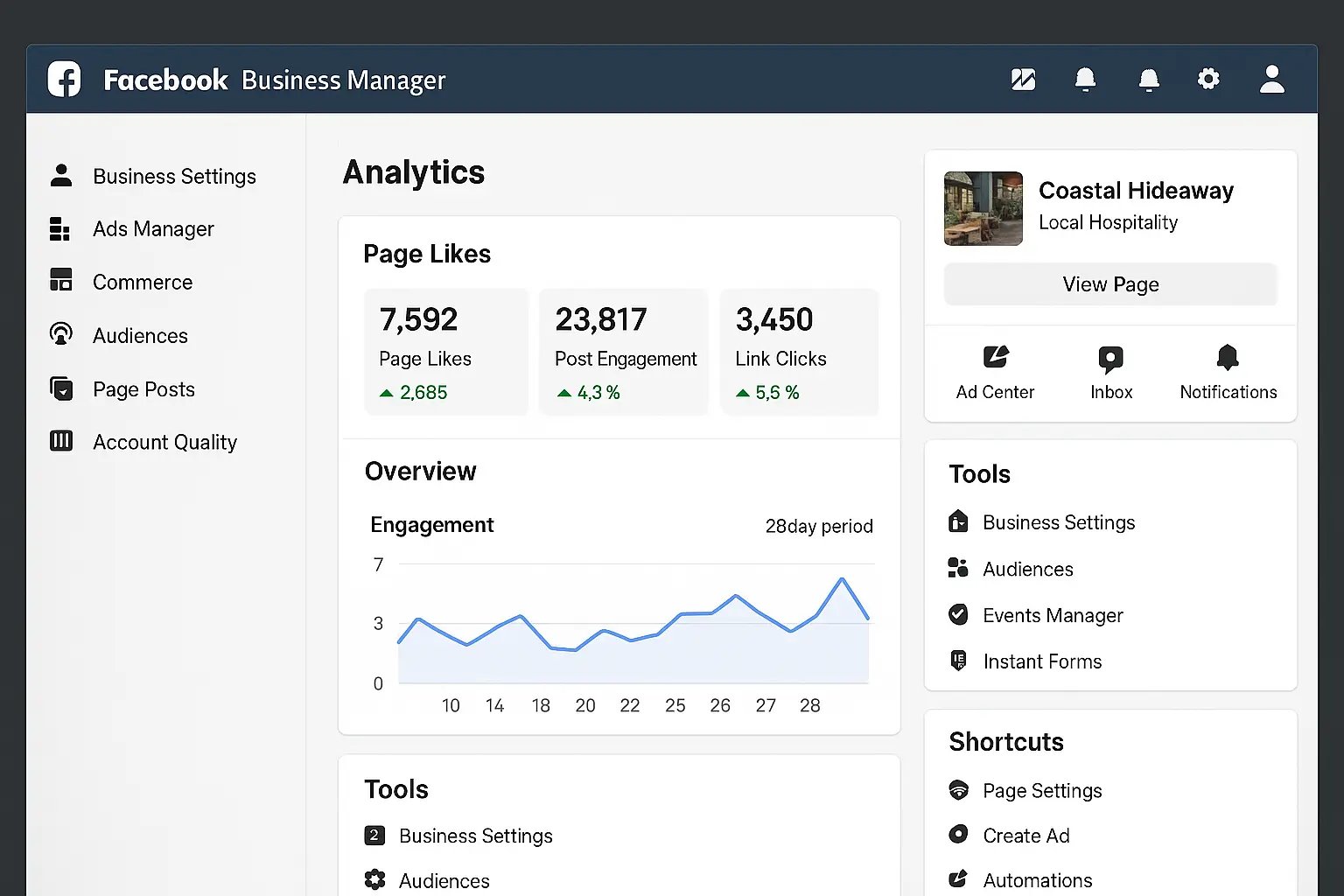Click the Coastal Hideaway page name
This screenshot has width=1344, height=896.
click(1136, 191)
